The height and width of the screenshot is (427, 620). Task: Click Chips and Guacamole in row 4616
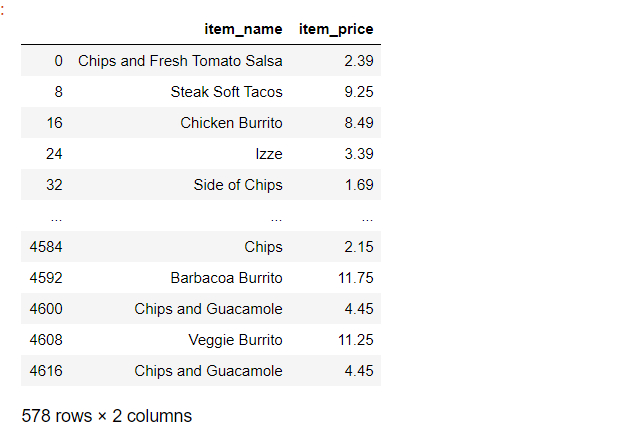(208, 370)
